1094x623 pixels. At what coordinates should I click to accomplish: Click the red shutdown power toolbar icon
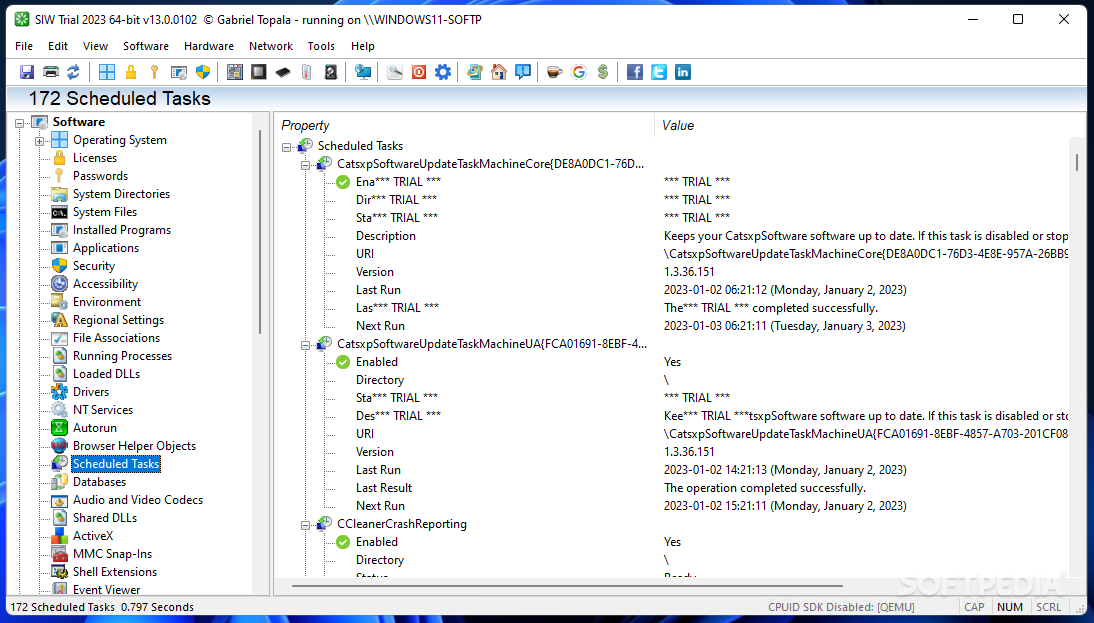point(419,72)
